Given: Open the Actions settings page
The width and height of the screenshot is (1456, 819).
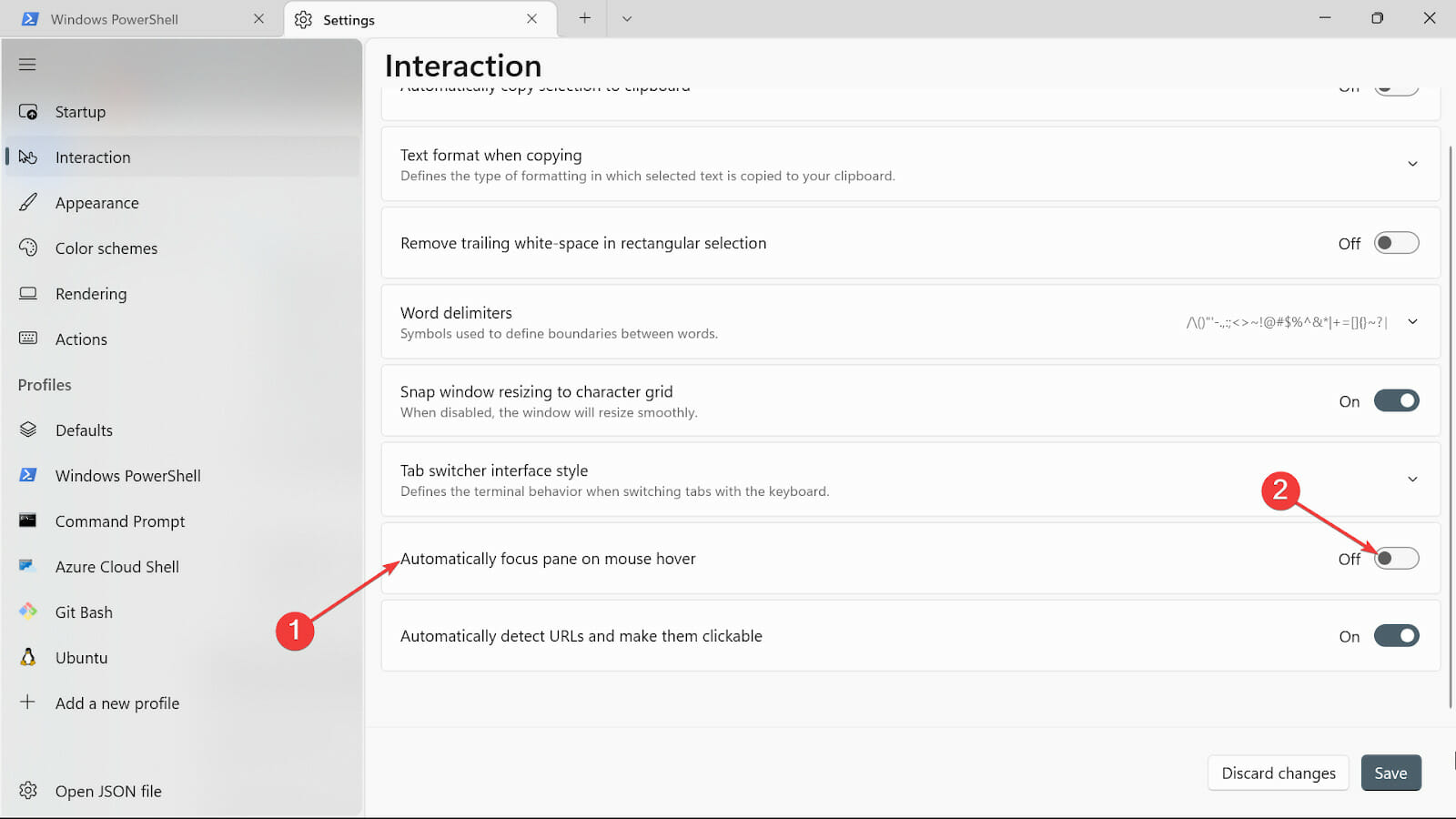Looking at the screenshot, I should pyautogui.click(x=182, y=339).
